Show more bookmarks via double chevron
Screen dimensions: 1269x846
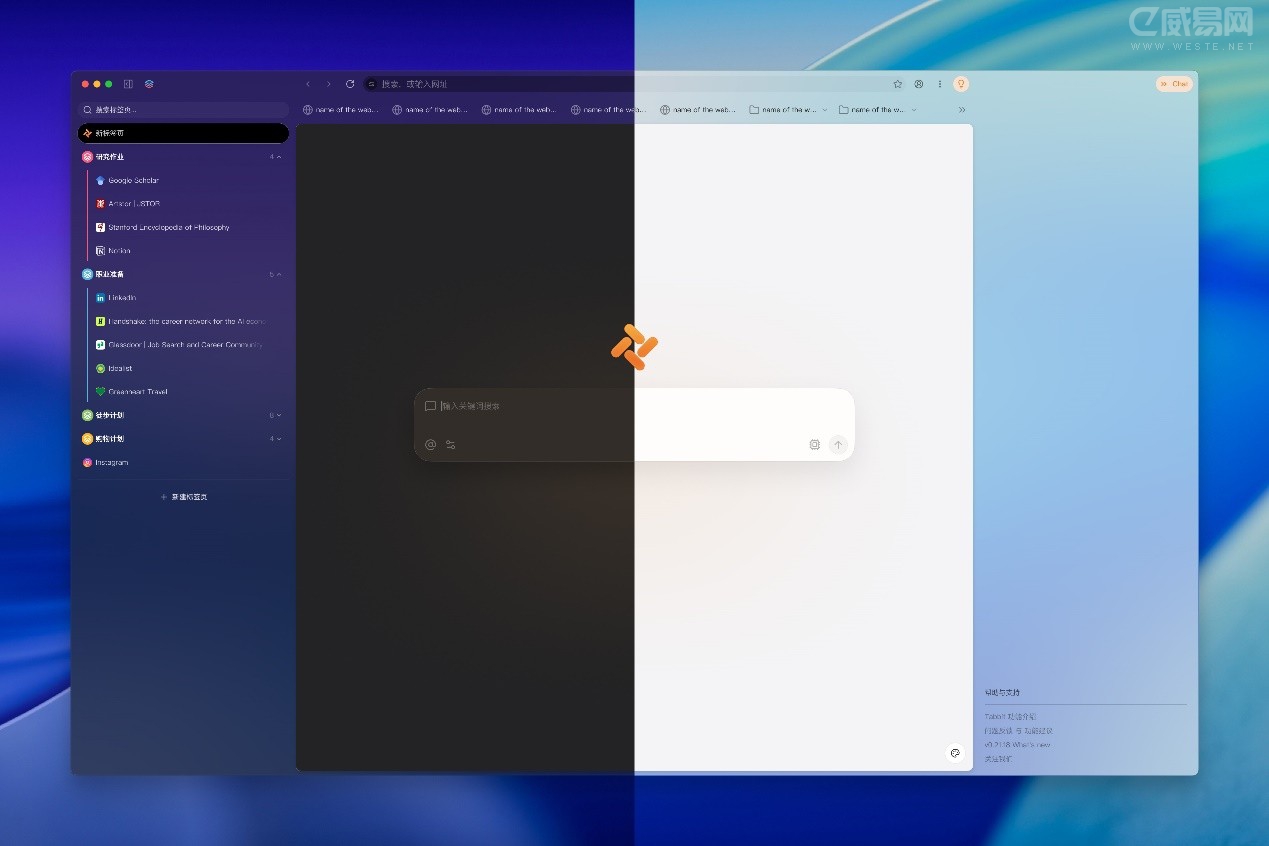click(962, 110)
